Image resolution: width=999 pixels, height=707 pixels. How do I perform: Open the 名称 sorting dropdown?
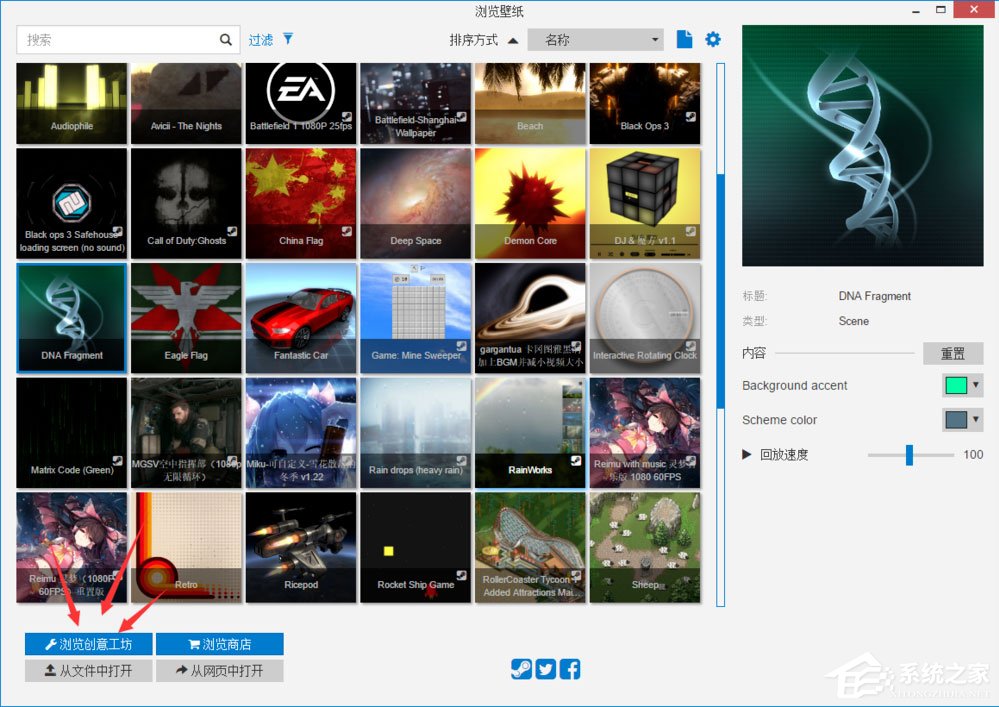tap(595, 39)
